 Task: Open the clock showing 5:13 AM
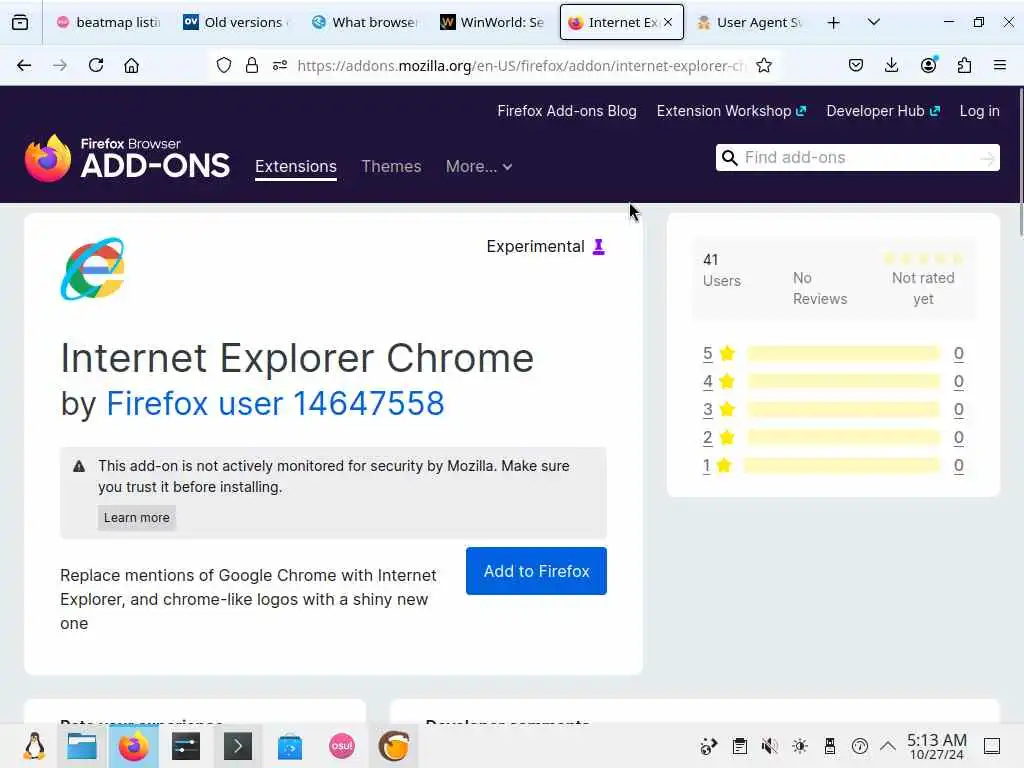pyautogui.click(x=936, y=746)
